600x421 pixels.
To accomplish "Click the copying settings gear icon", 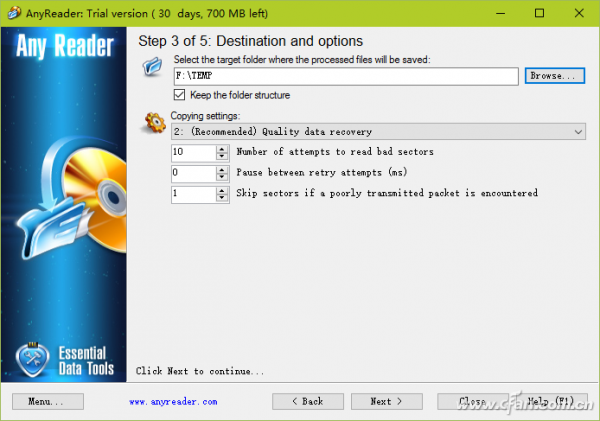I will click(155, 123).
